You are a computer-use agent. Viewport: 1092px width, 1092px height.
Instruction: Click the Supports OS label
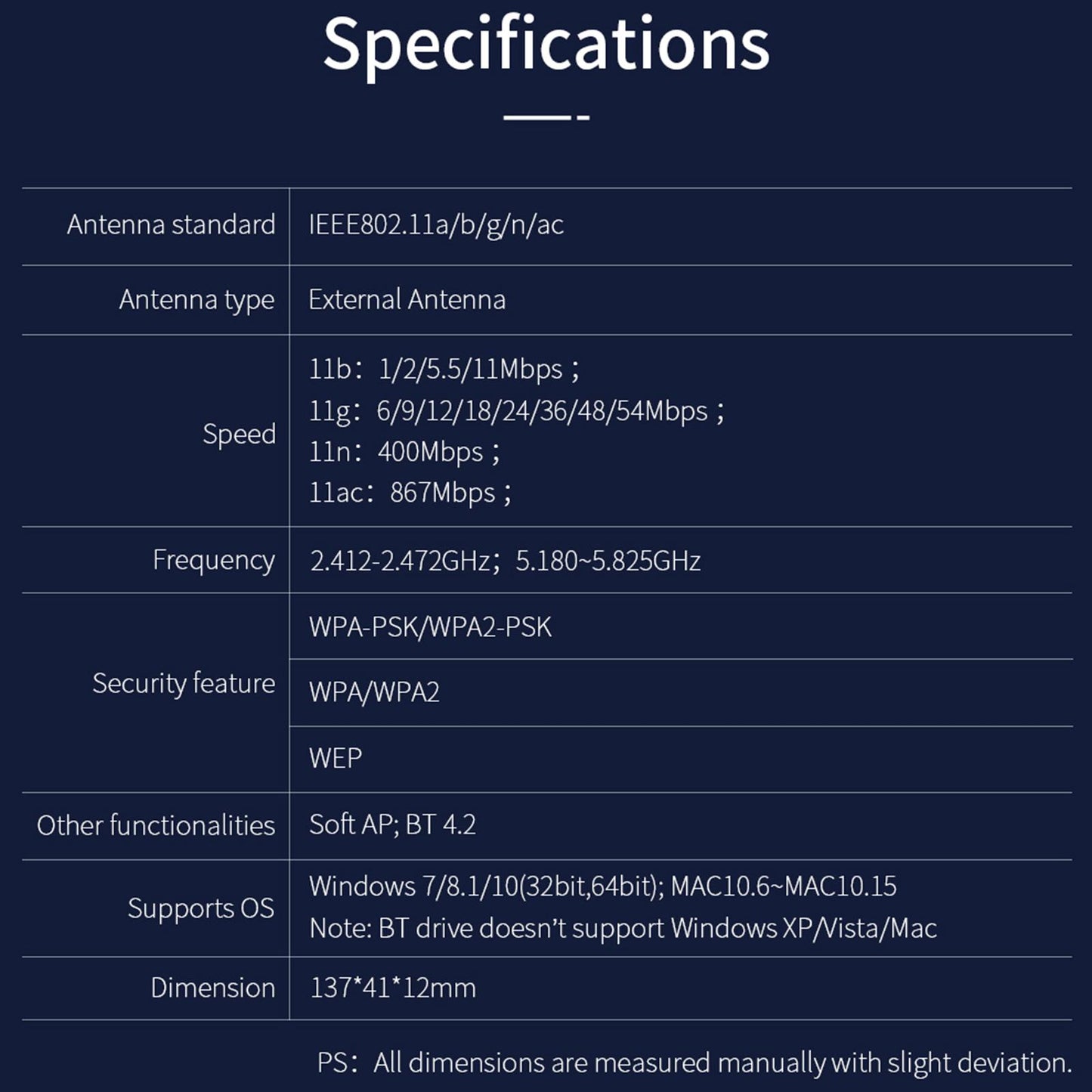click(200, 908)
